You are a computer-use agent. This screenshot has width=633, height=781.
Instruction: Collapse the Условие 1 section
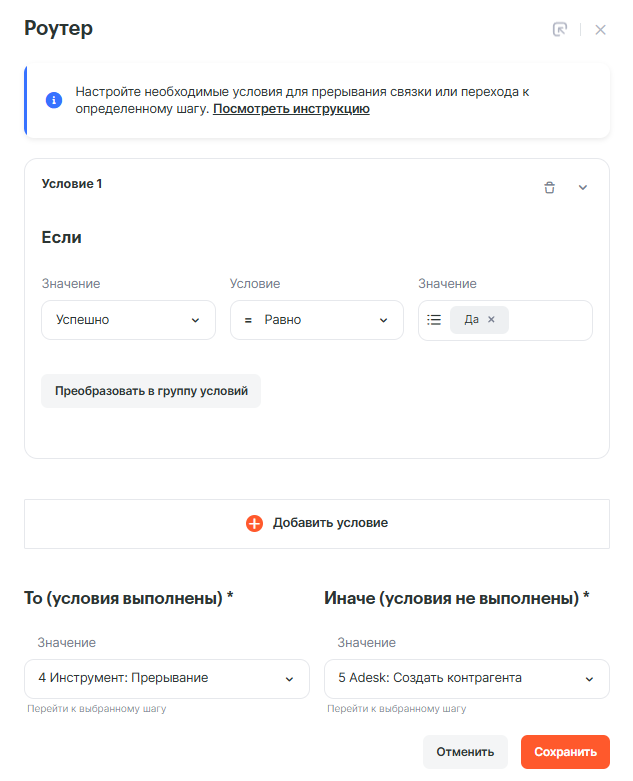pos(583,187)
